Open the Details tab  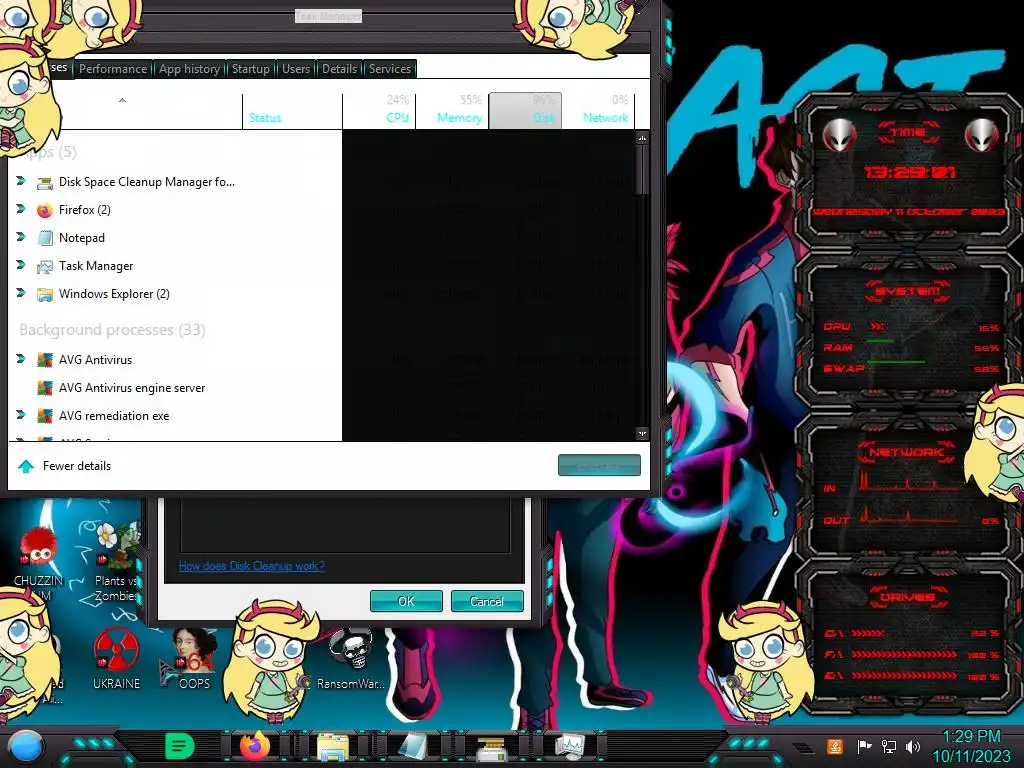[340, 69]
